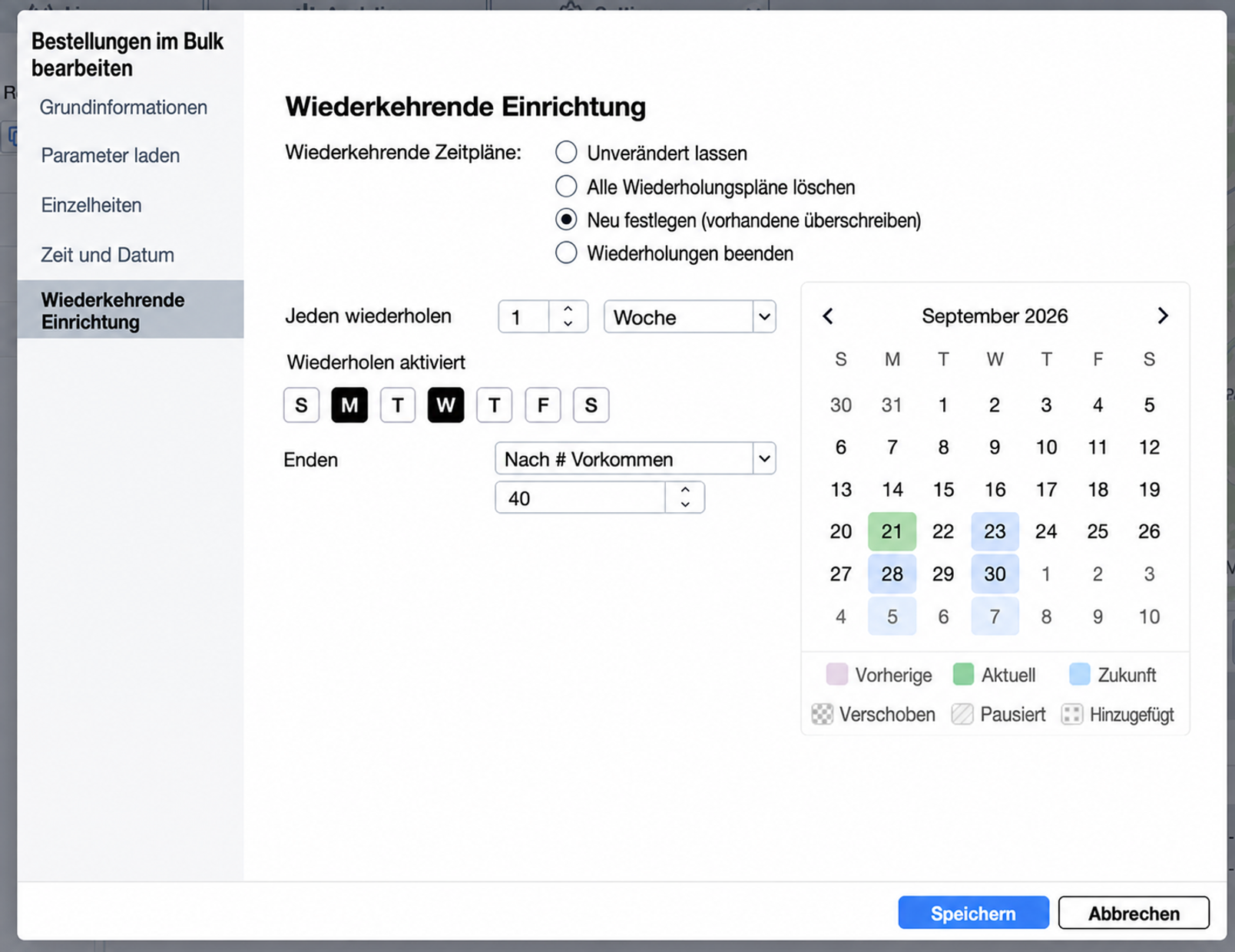Image resolution: width=1235 pixels, height=952 pixels.
Task: Go to next month in calendar
Action: tap(1162, 316)
